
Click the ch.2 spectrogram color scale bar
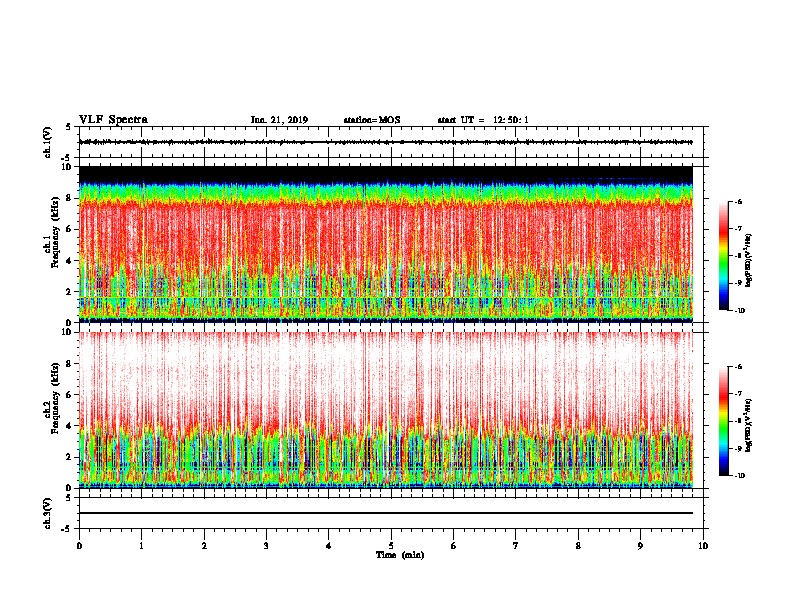coord(724,421)
